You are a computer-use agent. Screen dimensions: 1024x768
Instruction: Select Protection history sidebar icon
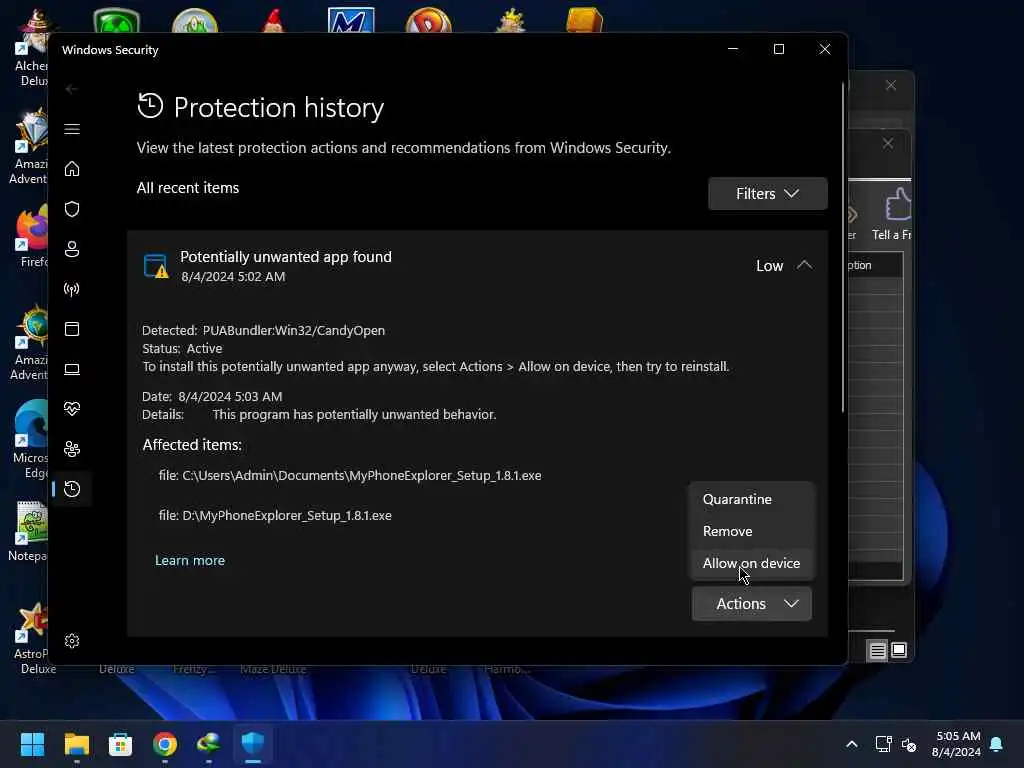pos(72,489)
